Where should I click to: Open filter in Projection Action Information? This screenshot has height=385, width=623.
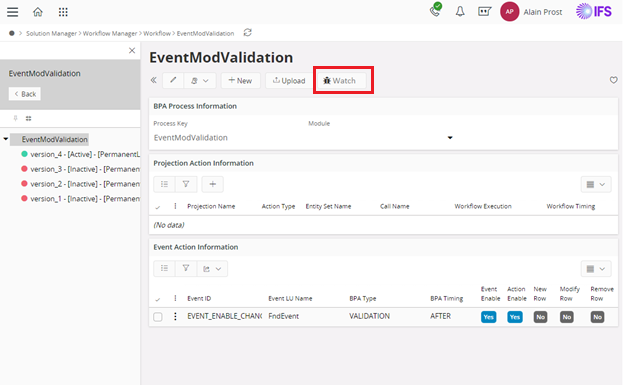[186, 184]
